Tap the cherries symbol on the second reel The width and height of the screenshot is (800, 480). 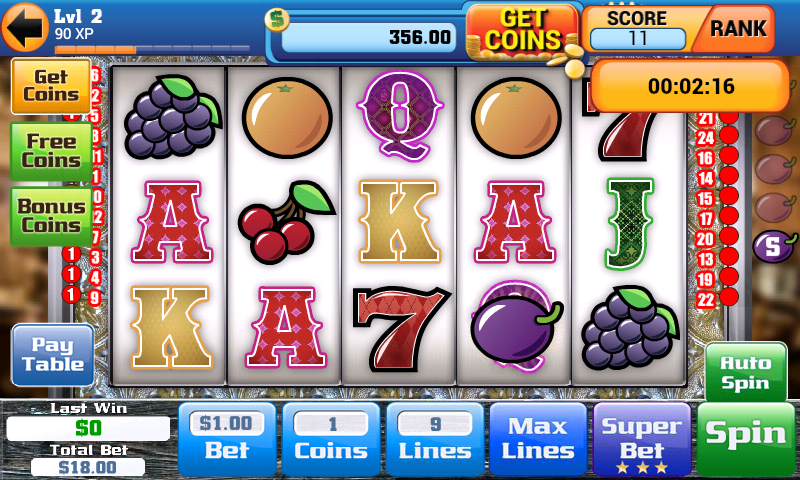285,221
